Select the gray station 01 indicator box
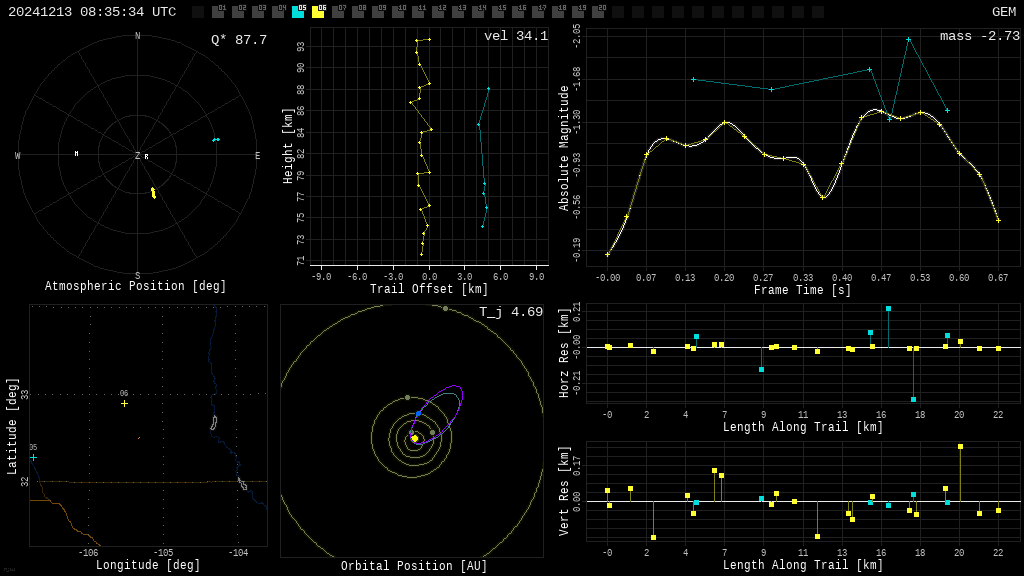Viewport: 1024px width, 576px height. [x=218, y=12]
